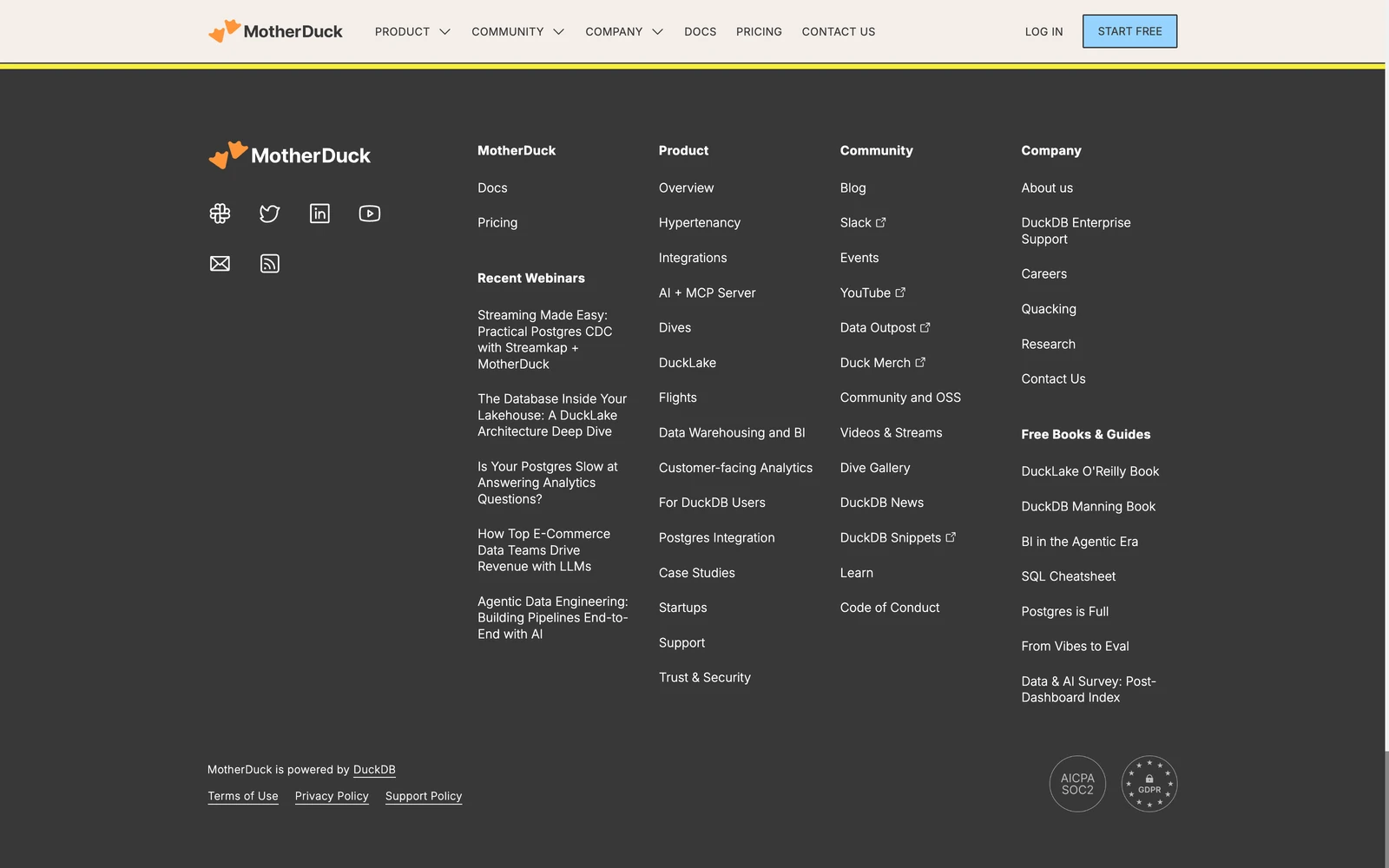Open From Vibes to Eval guide

click(1076, 646)
